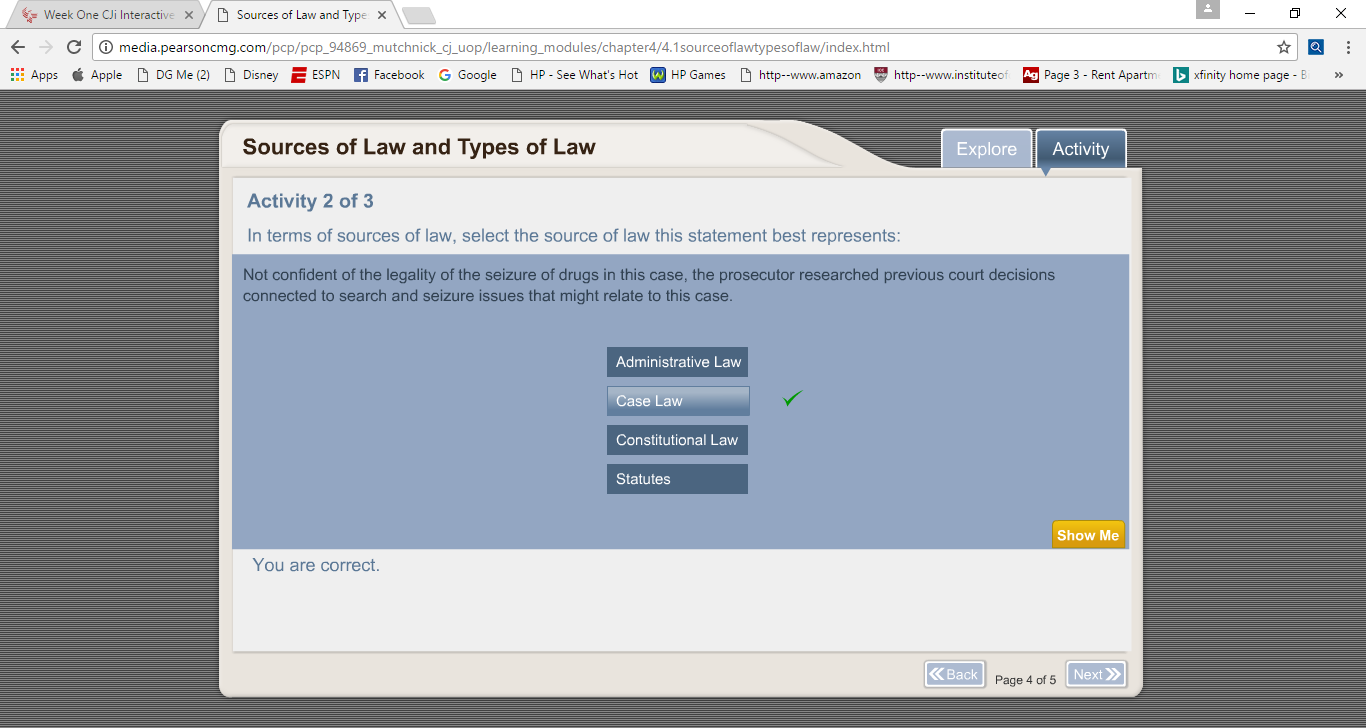Select the Administrative Law answer option

coord(677,362)
